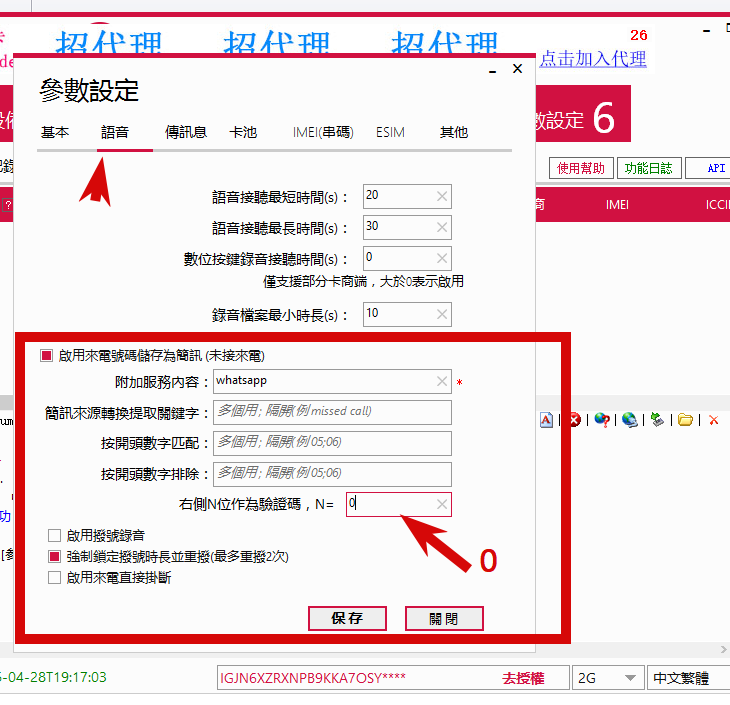The height and width of the screenshot is (705, 730).
Task: Switch to the 基本 tab
Action: coord(55,133)
